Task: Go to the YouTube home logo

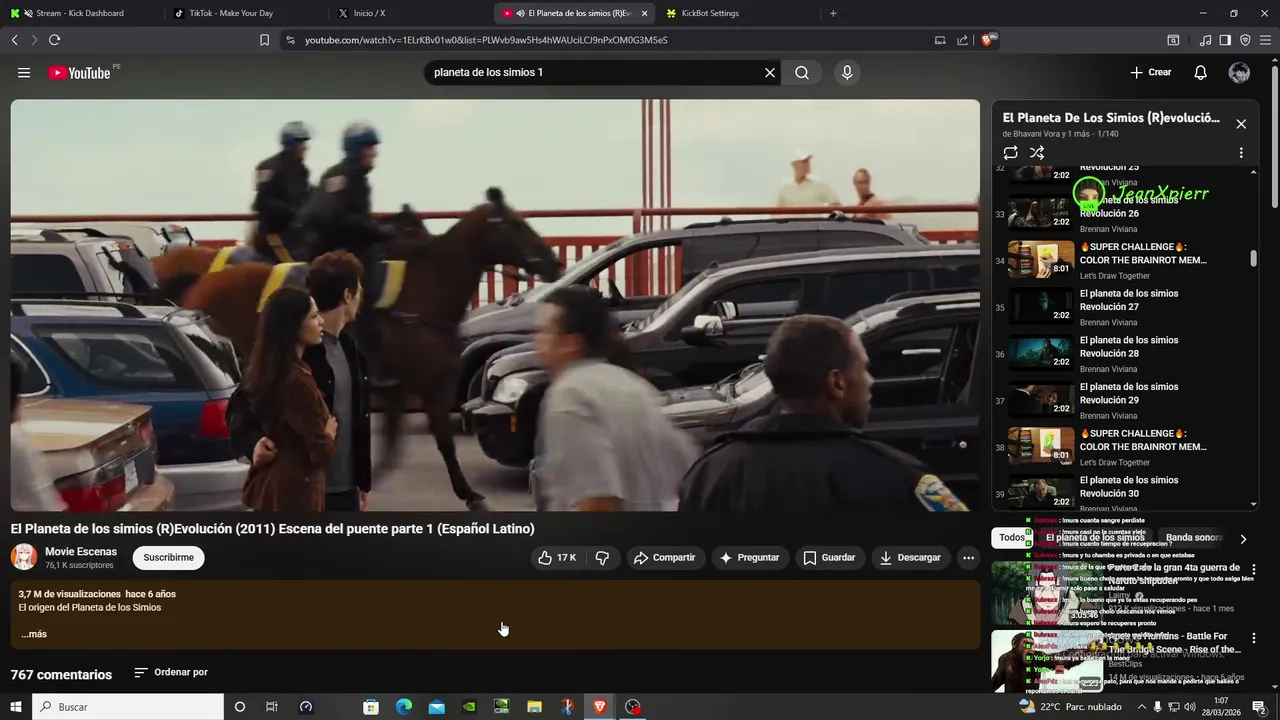Action: [x=79, y=73]
